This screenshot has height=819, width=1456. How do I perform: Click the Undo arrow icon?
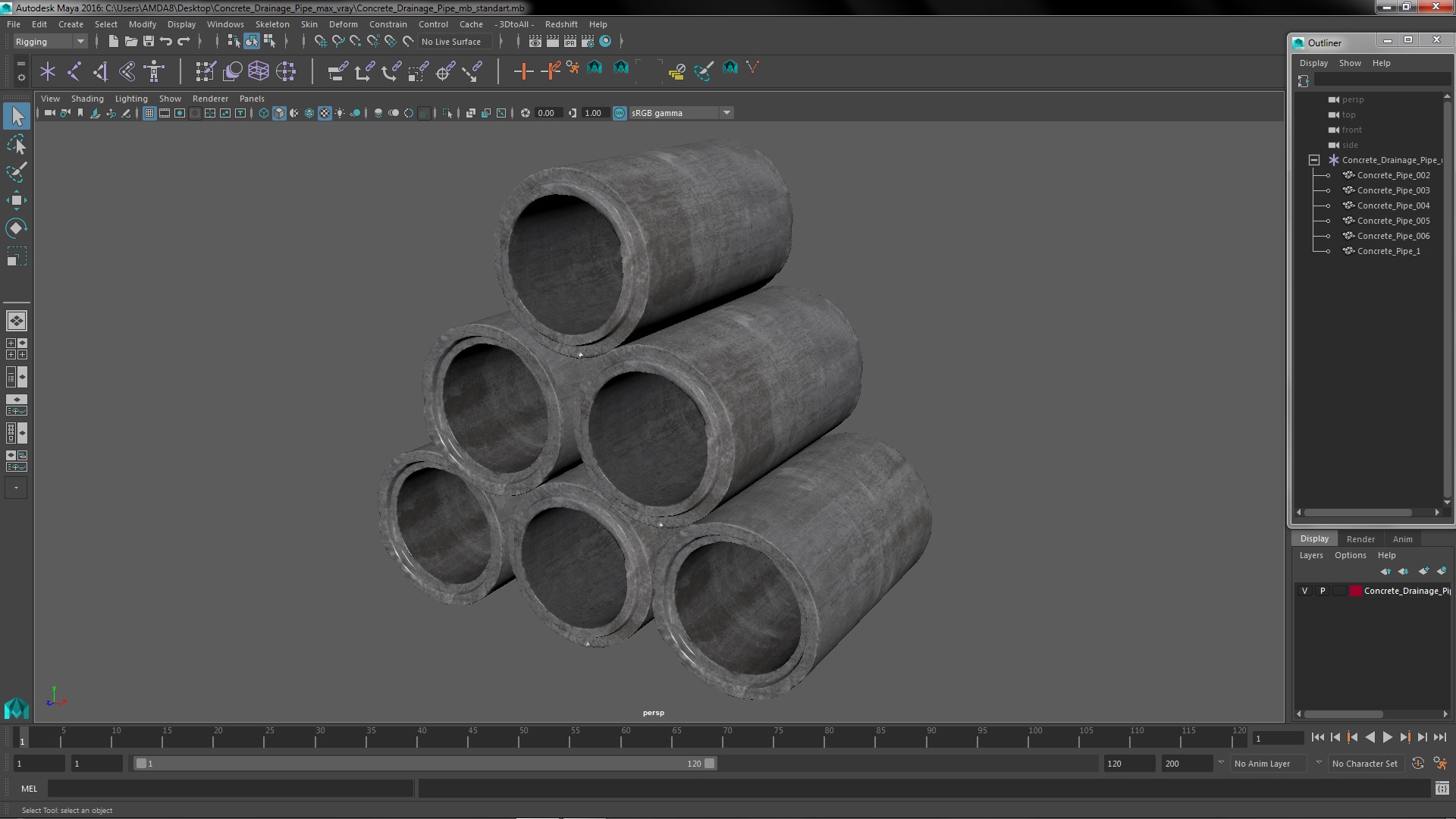click(x=166, y=42)
